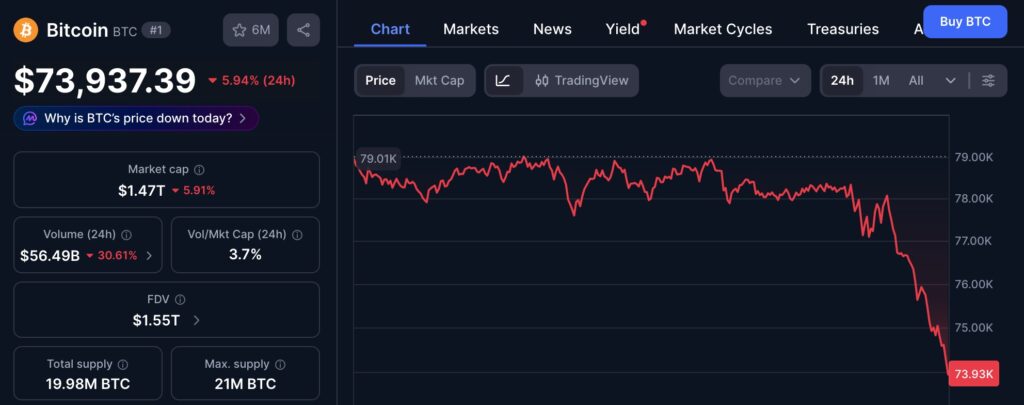Toggle chart to Price view
1024x405 pixels.
(380, 80)
